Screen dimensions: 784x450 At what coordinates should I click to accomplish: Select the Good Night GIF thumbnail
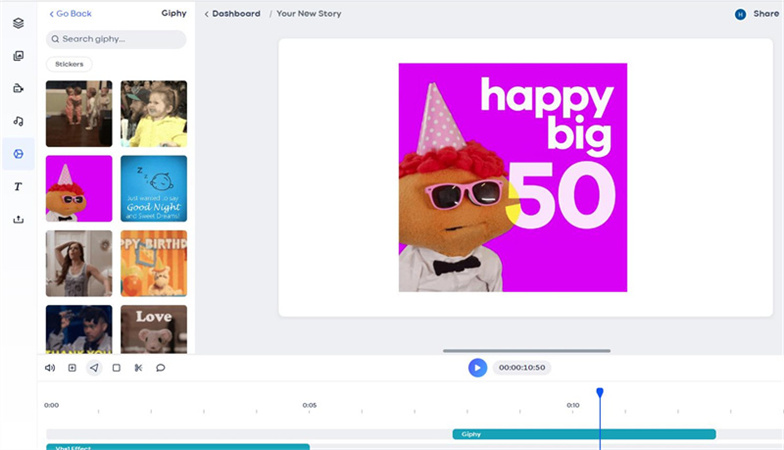154,188
